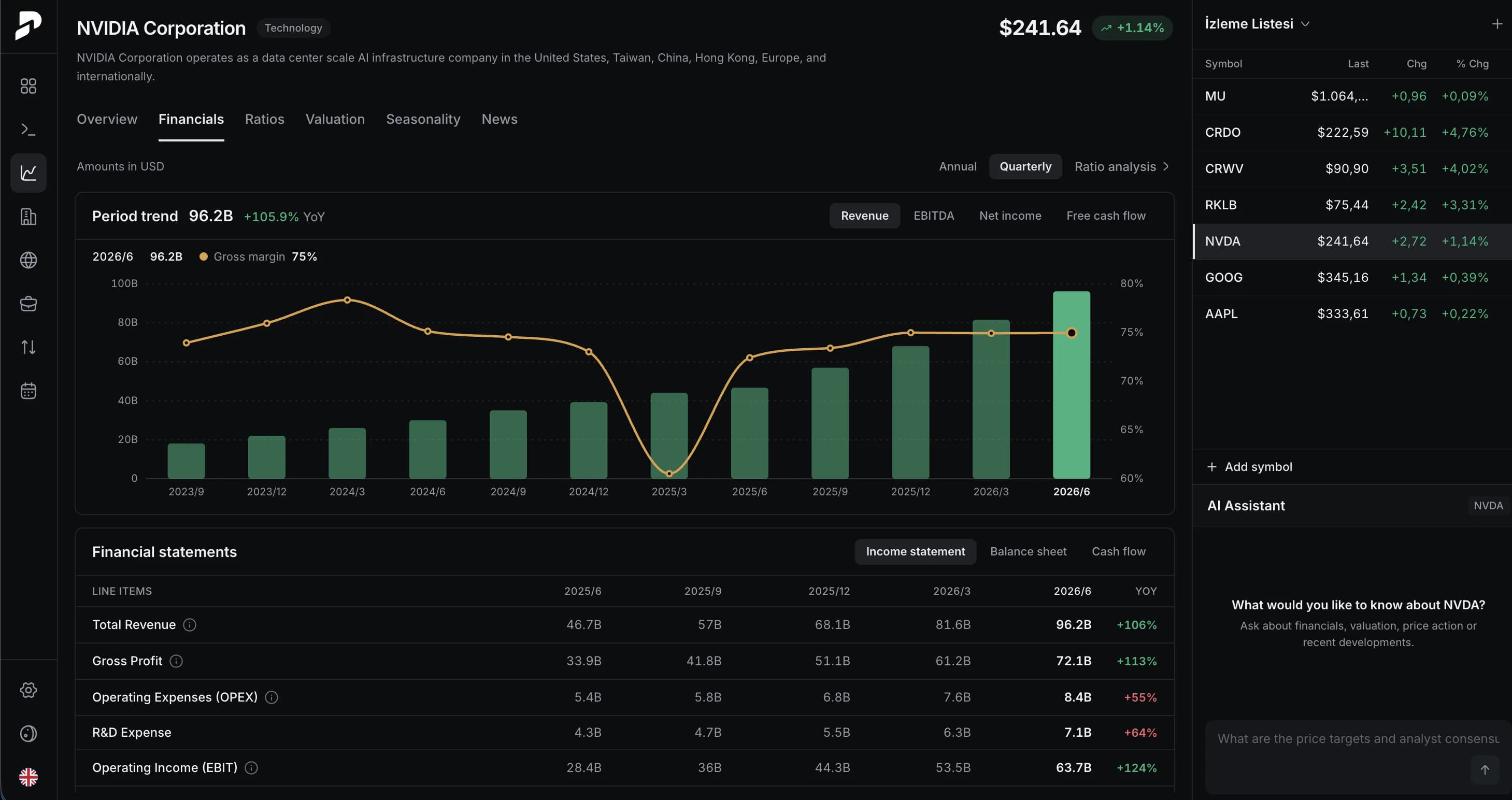Click Add symbol in watchlist
Screen dimensions: 1512x800
point(1249,467)
